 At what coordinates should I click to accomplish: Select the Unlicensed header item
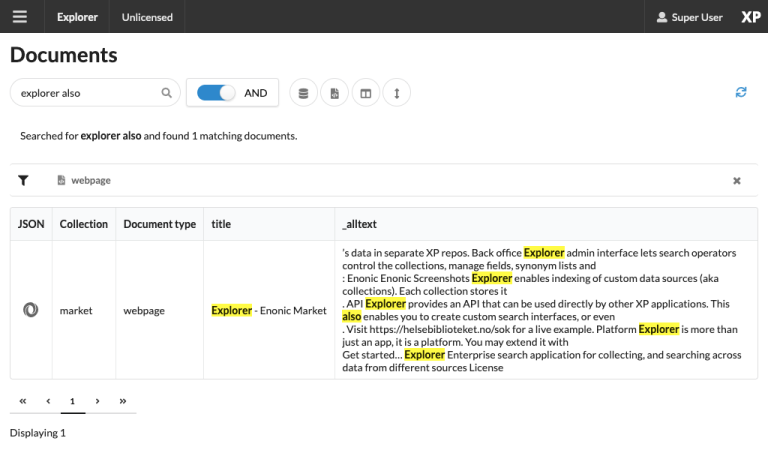point(147,17)
